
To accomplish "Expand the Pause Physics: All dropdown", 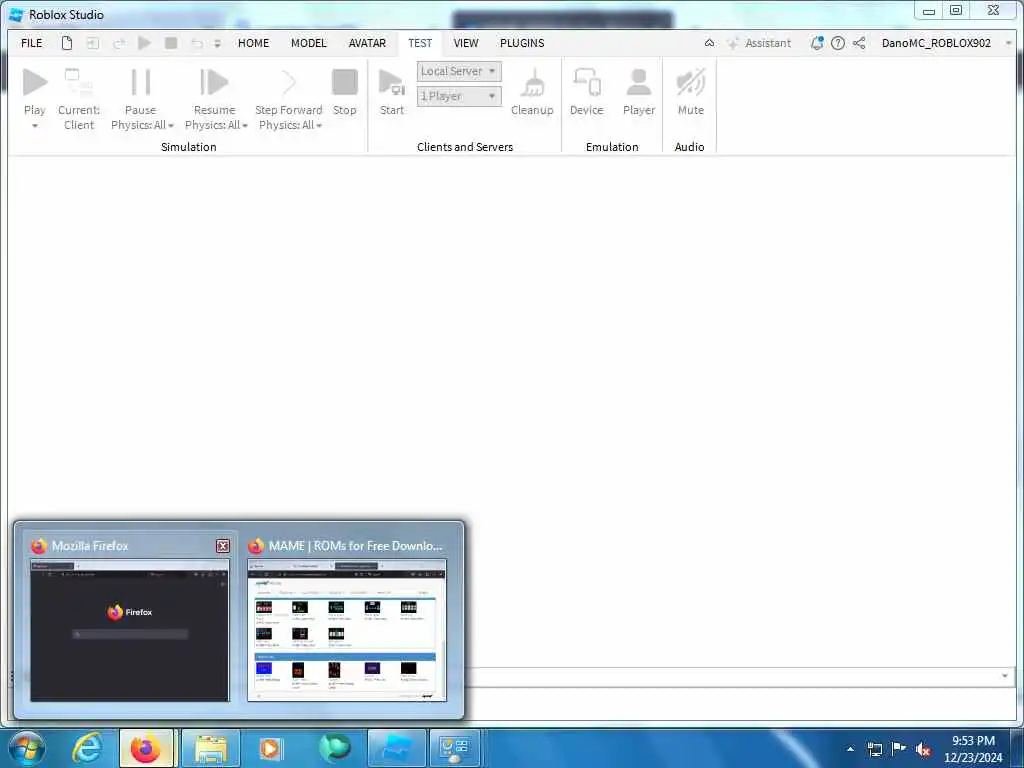I will pyautogui.click(x=171, y=125).
